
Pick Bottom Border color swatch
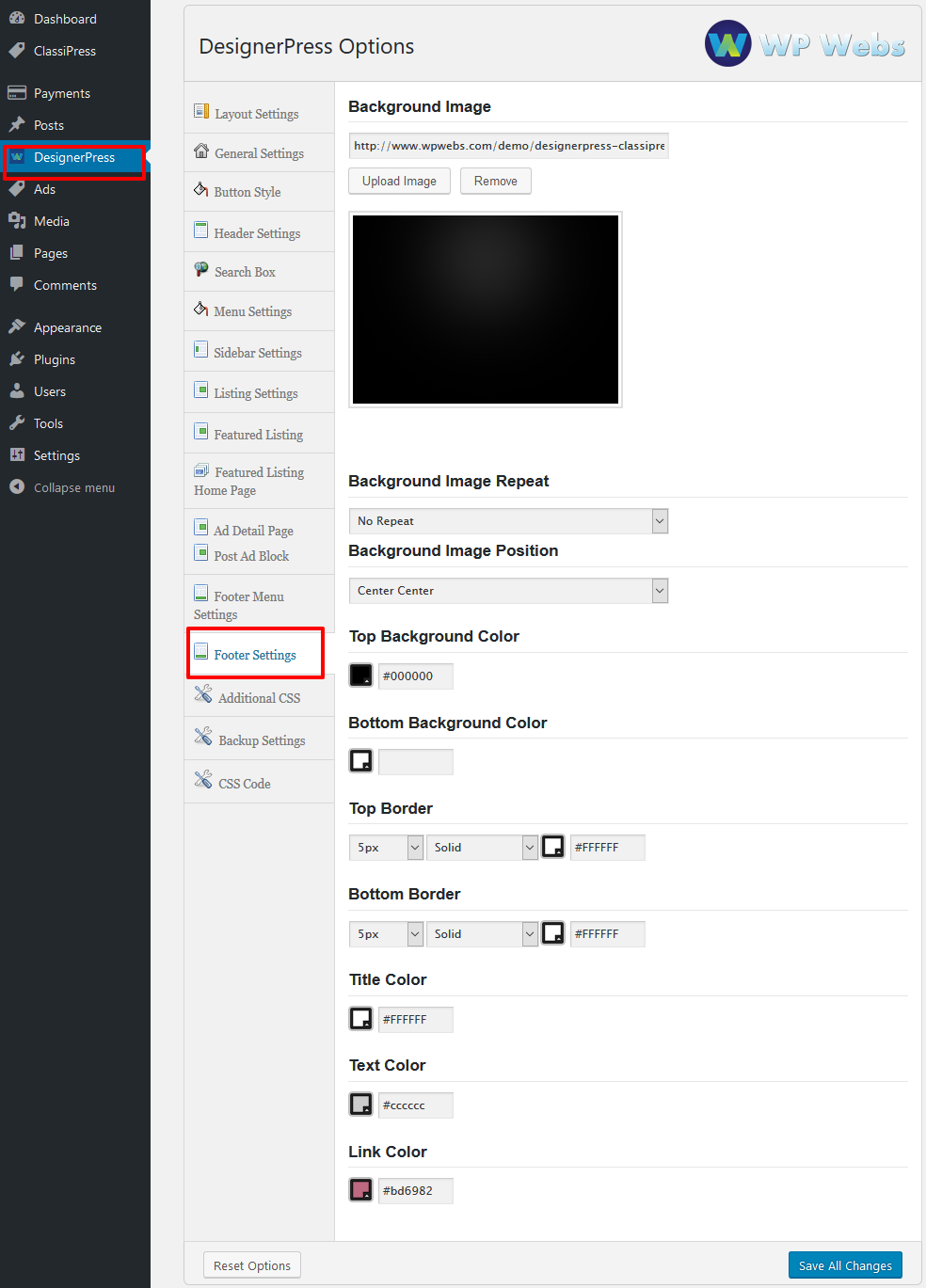(553, 933)
